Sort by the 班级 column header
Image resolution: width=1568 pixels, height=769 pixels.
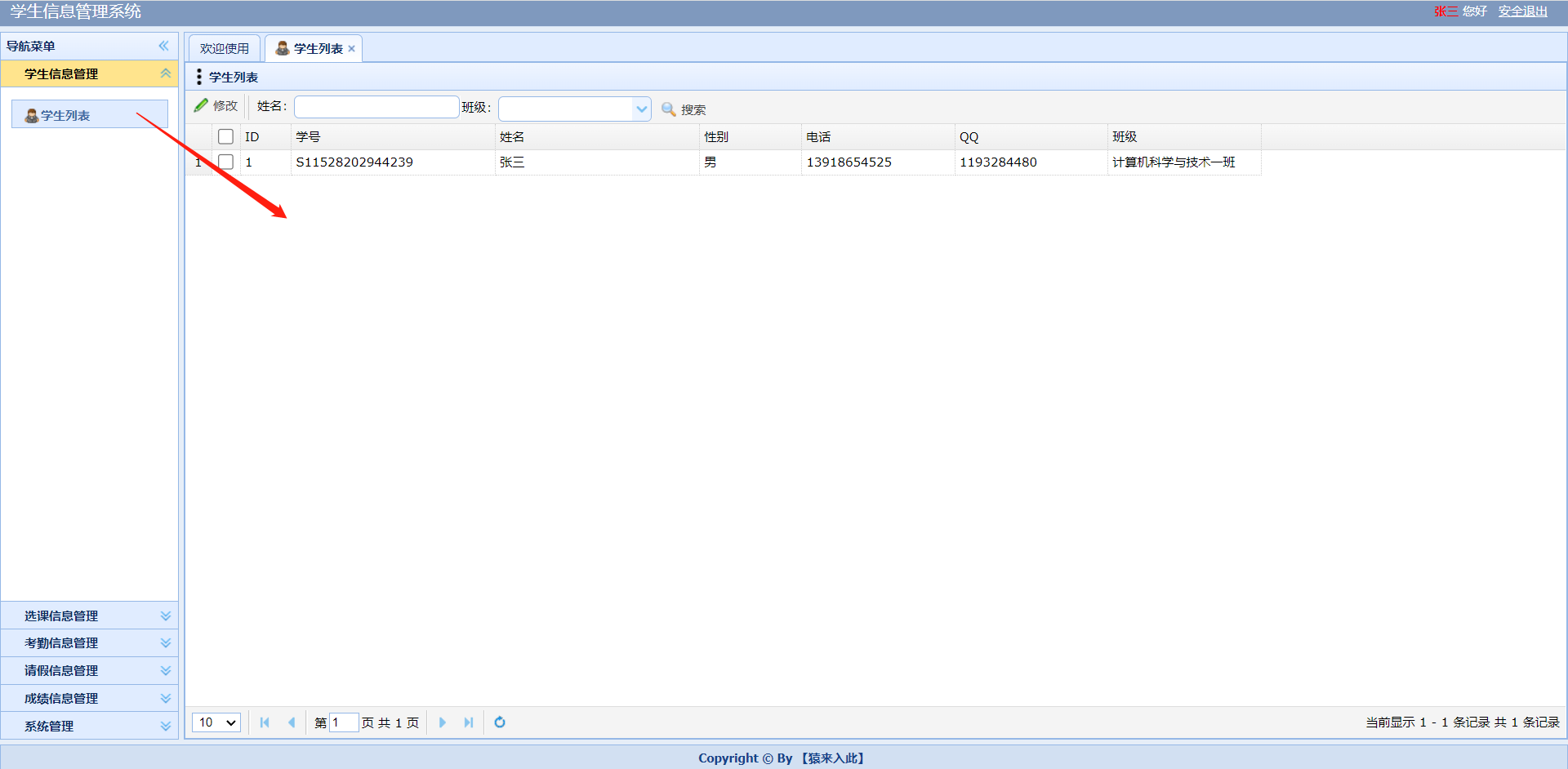[x=1184, y=136]
